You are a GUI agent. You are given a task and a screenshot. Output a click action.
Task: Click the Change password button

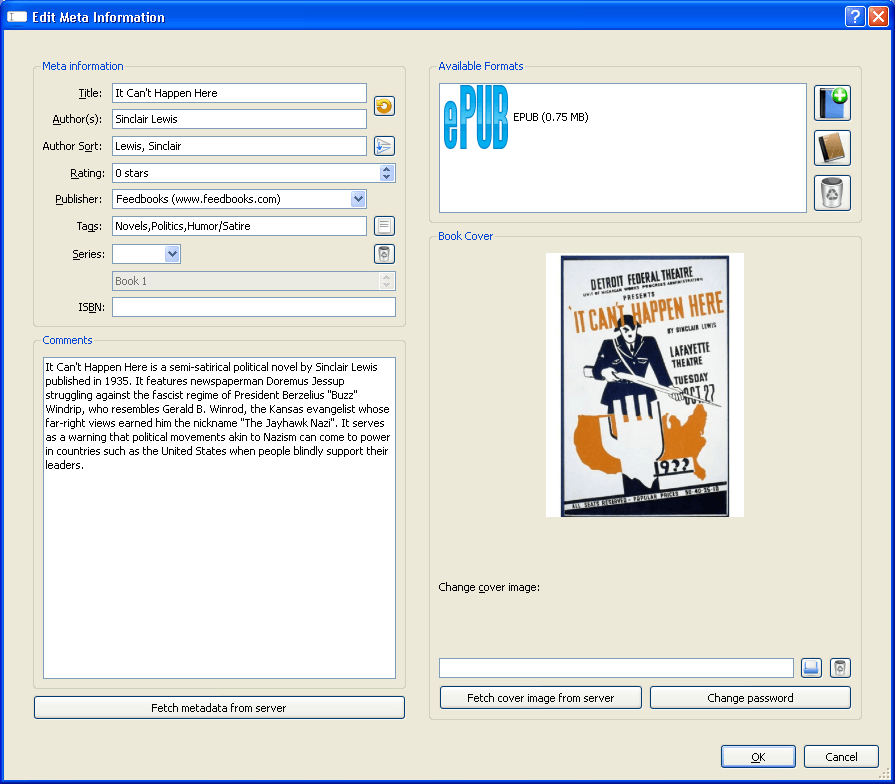point(750,698)
